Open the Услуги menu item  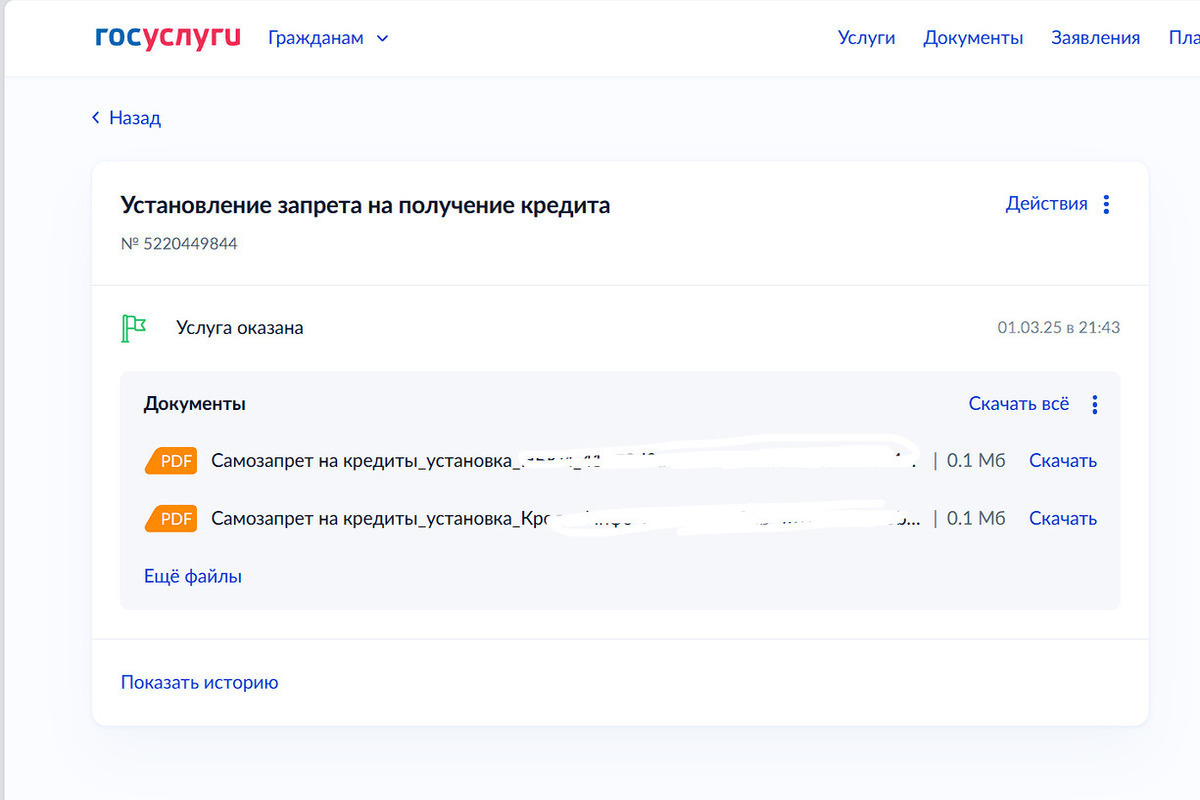point(866,38)
